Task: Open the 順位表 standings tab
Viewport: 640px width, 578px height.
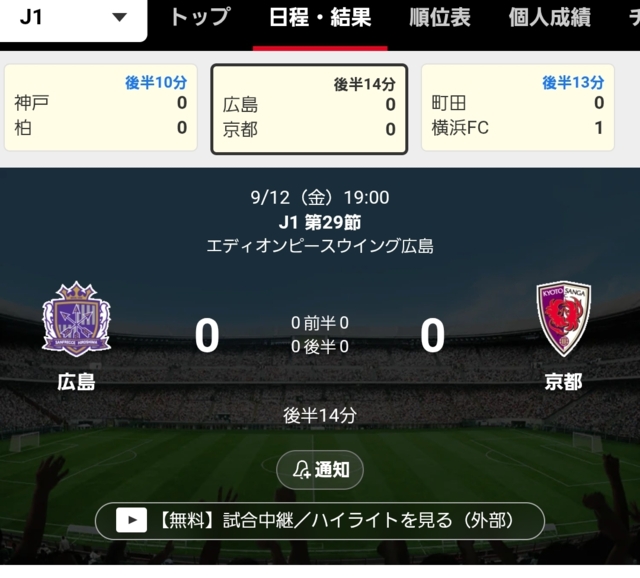Action: pyautogui.click(x=440, y=18)
